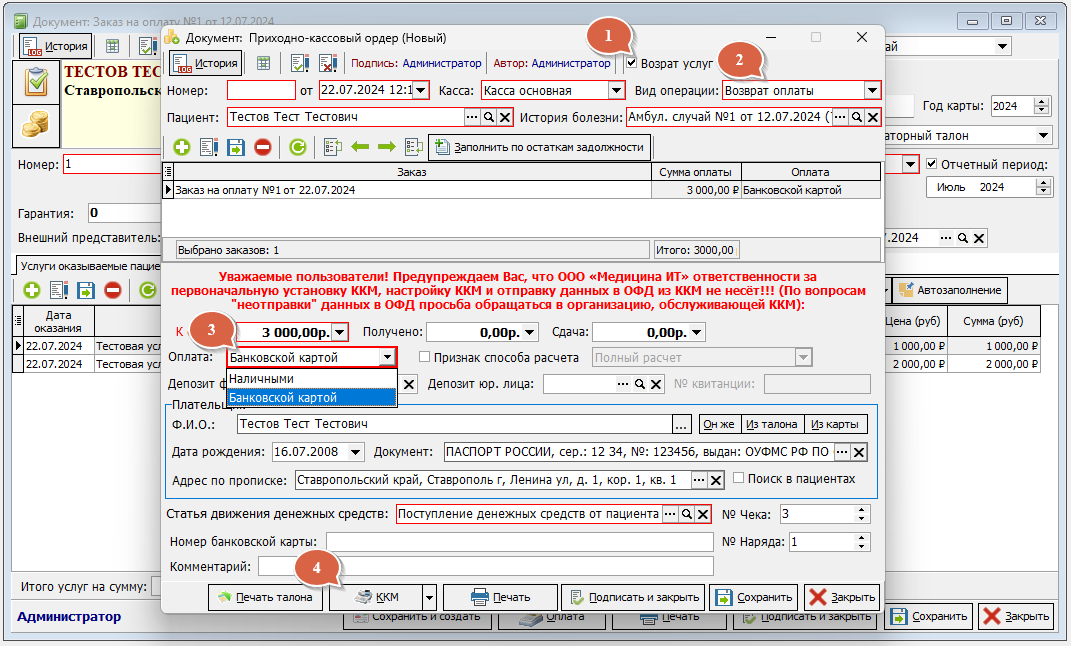The image size is (1071, 646).
Task: Increase the № Чека stepper value
Action: pyautogui.click(x=862, y=509)
